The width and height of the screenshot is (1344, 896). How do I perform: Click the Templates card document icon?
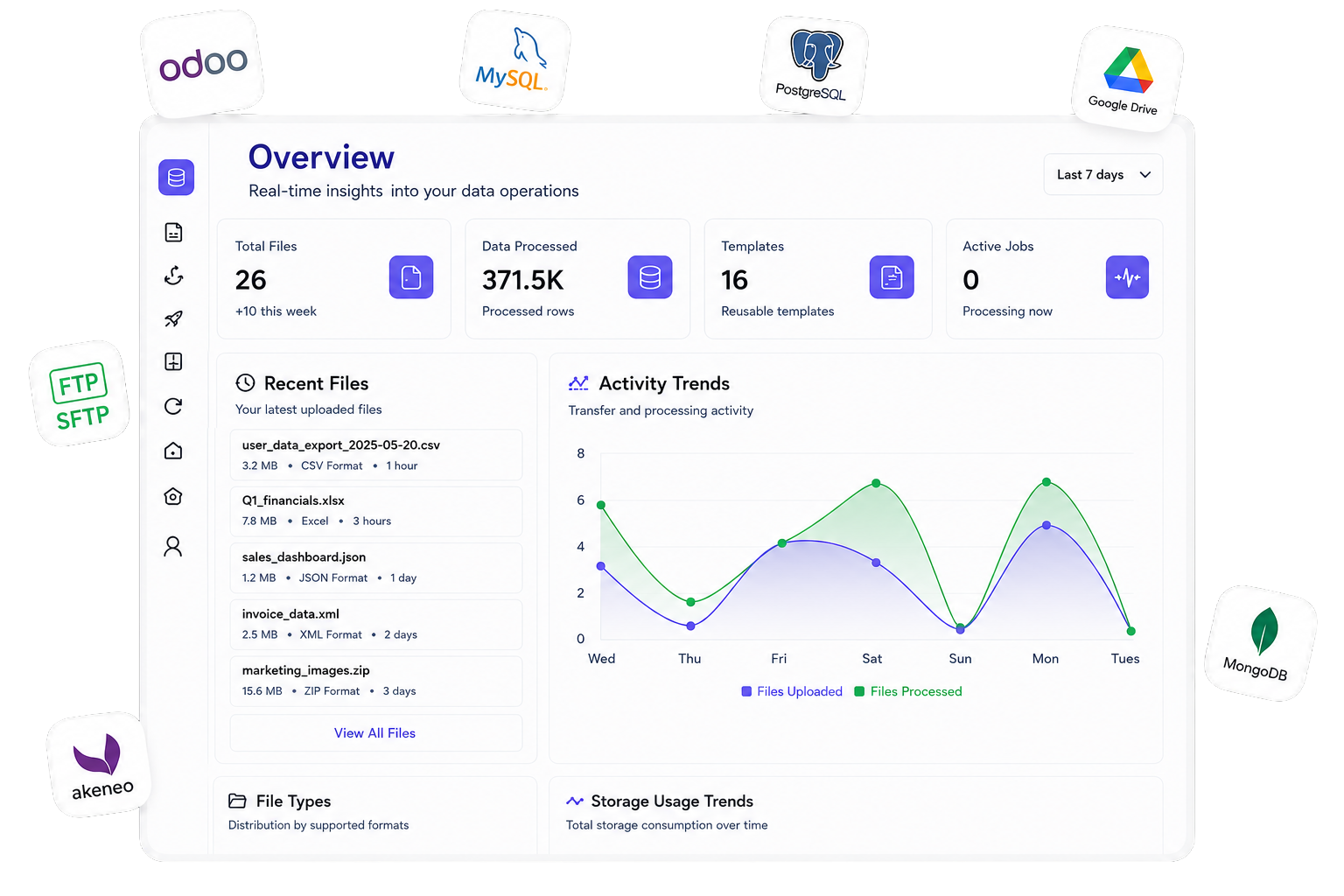(x=892, y=277)
